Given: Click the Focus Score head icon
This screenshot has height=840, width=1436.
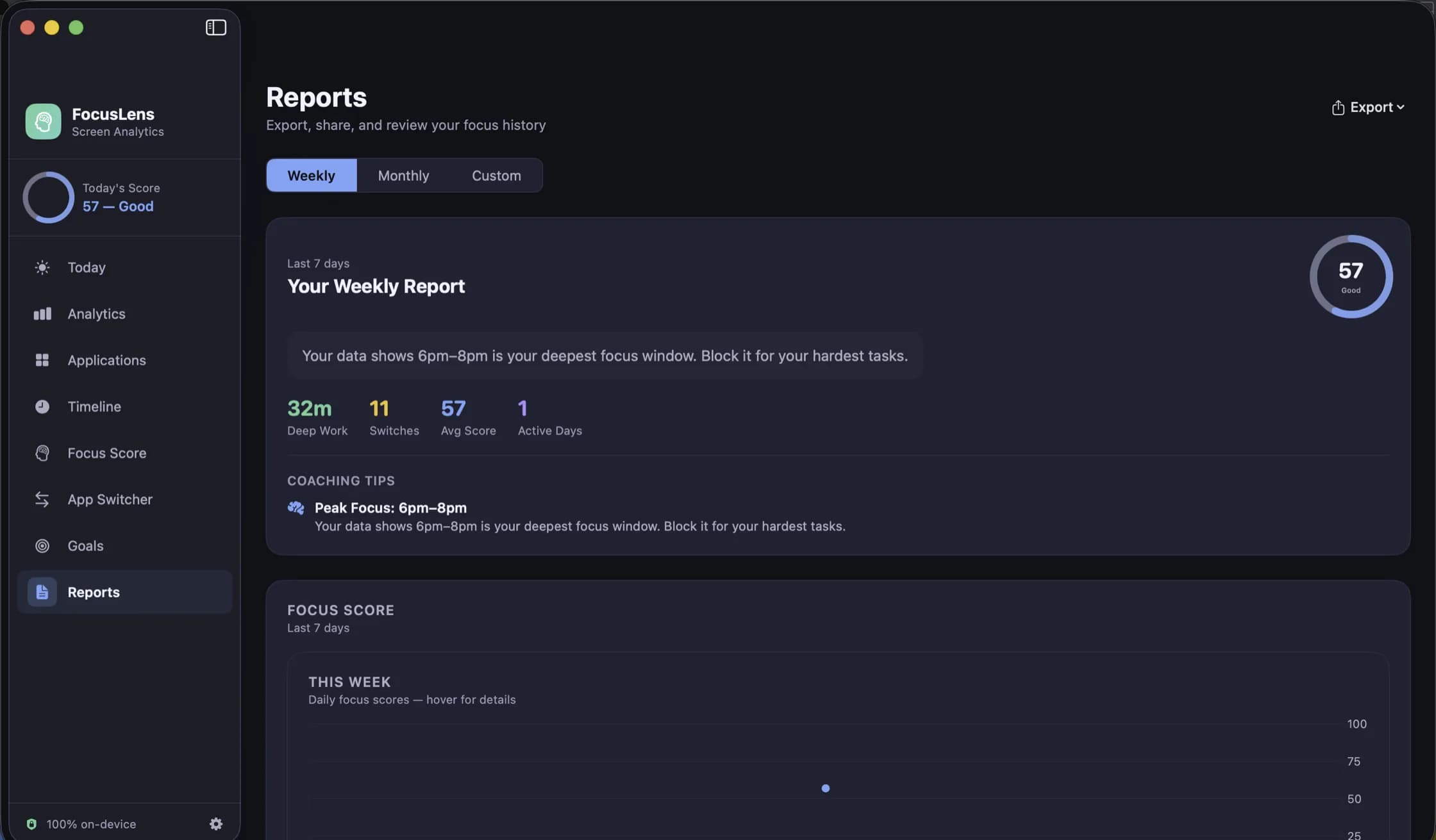Looking at the screenshot, I should coord(42,453).
